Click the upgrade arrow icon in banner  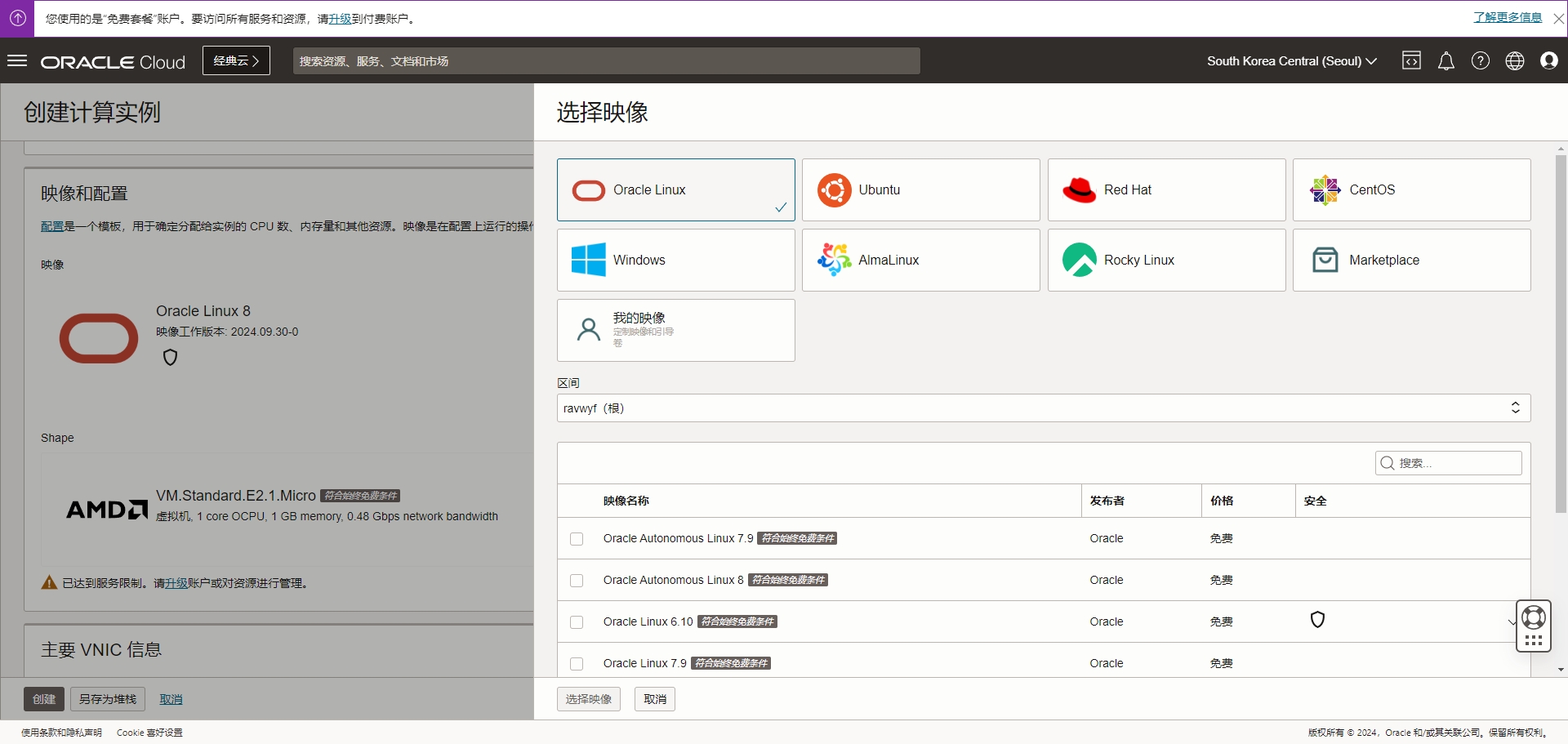(17, 18)
